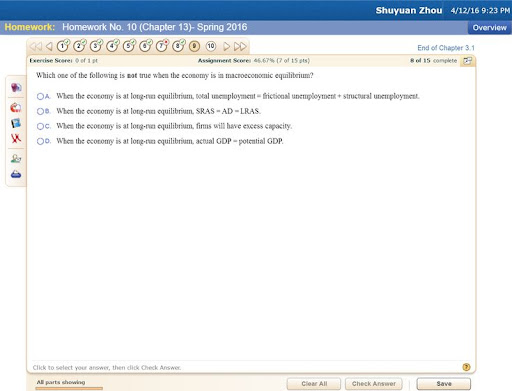The height and width of the screenshot is (391, 512).
Task: Open question 3 in navigator
Action: click(x=96, y=46)
